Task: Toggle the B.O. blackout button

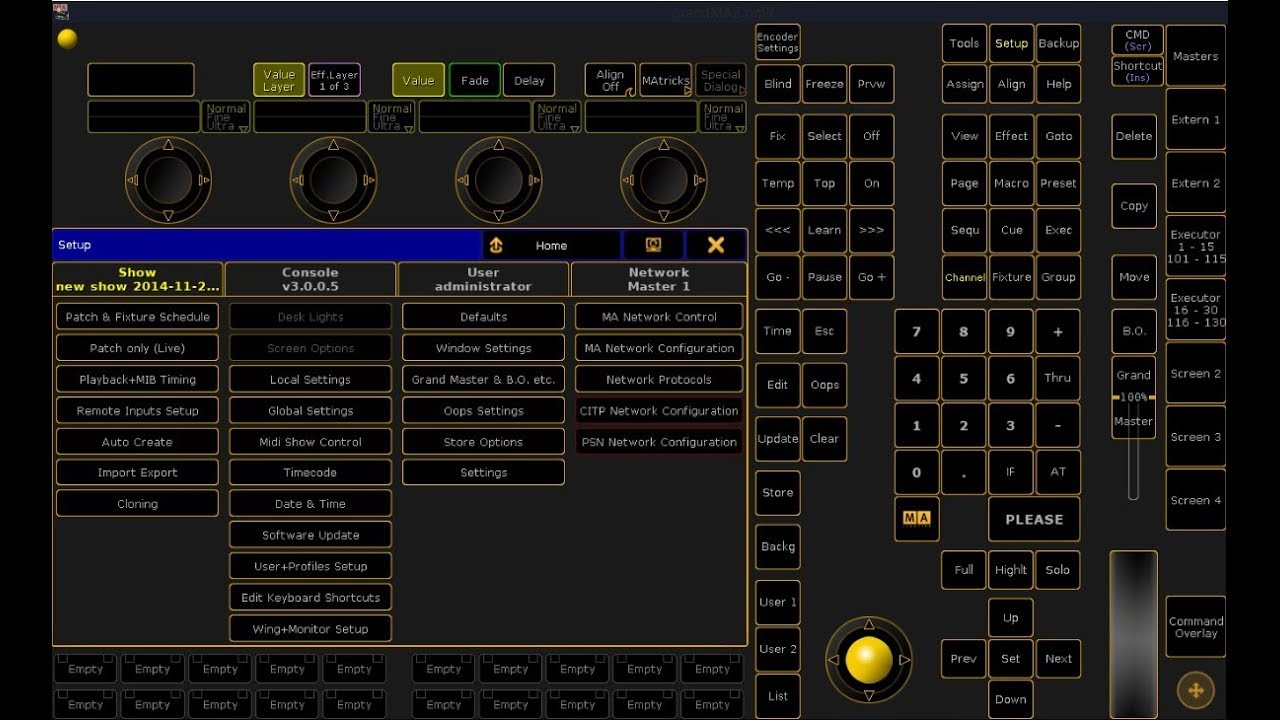Action: pyautogui.click(x=1134, y=331)
